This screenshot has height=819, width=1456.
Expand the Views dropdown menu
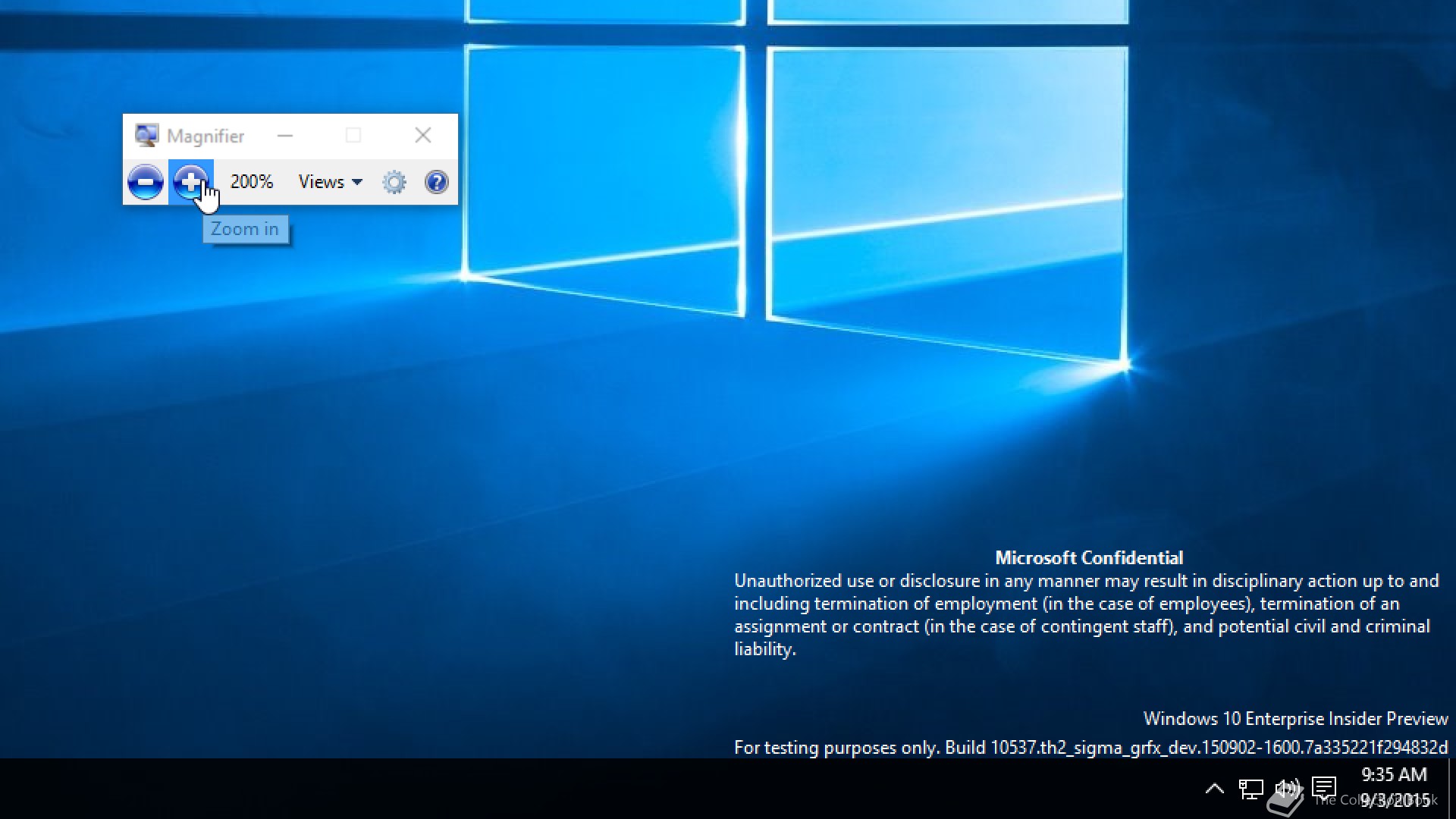(330, 182)
